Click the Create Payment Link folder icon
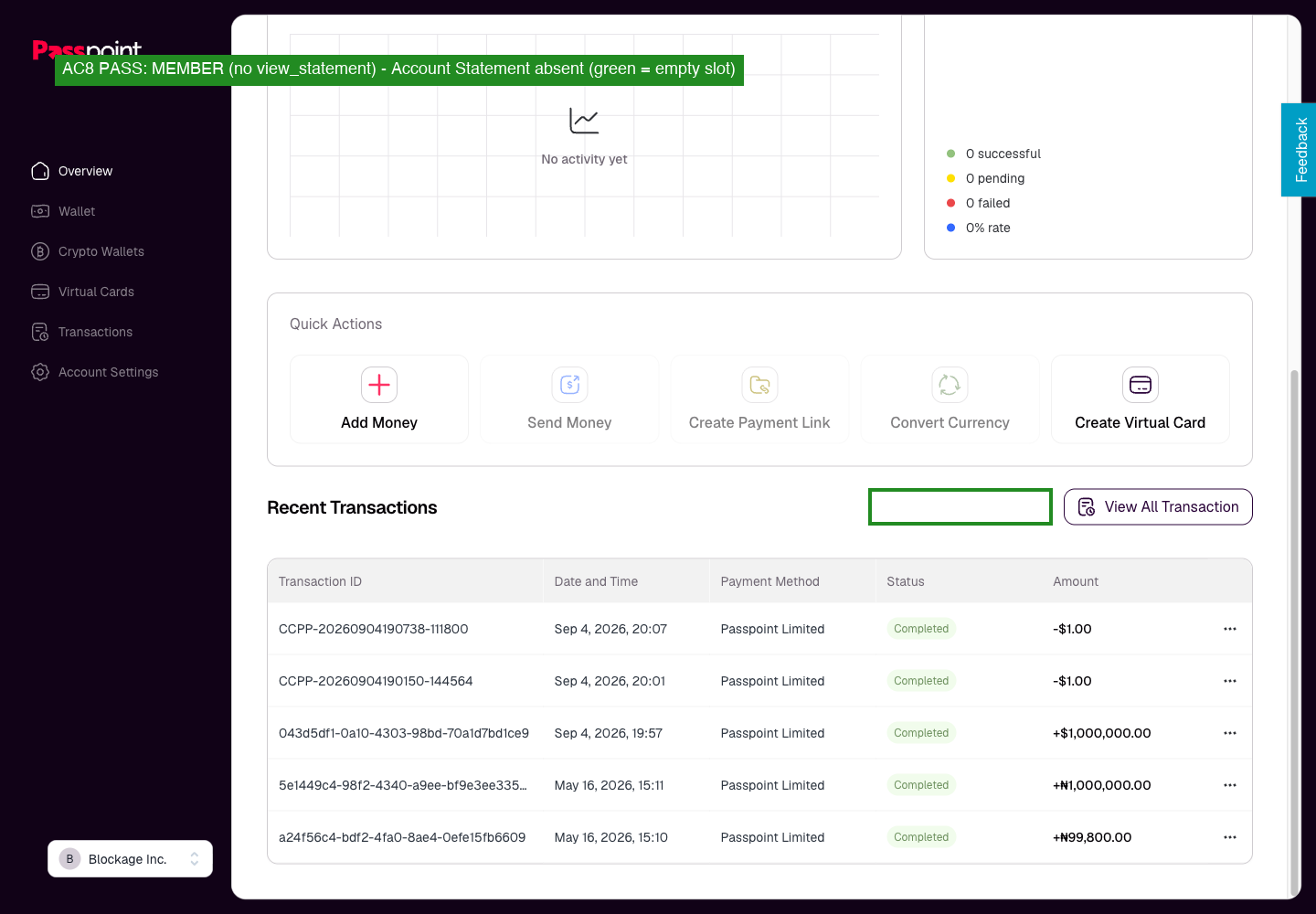1316x914 pixels. (x=759, y=385)
